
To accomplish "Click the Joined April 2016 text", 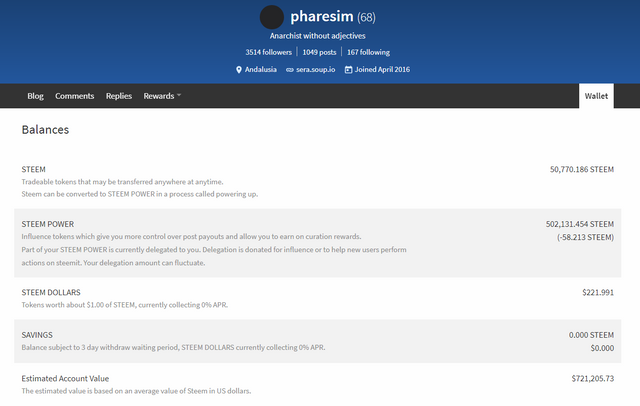I will click(382, 69).
